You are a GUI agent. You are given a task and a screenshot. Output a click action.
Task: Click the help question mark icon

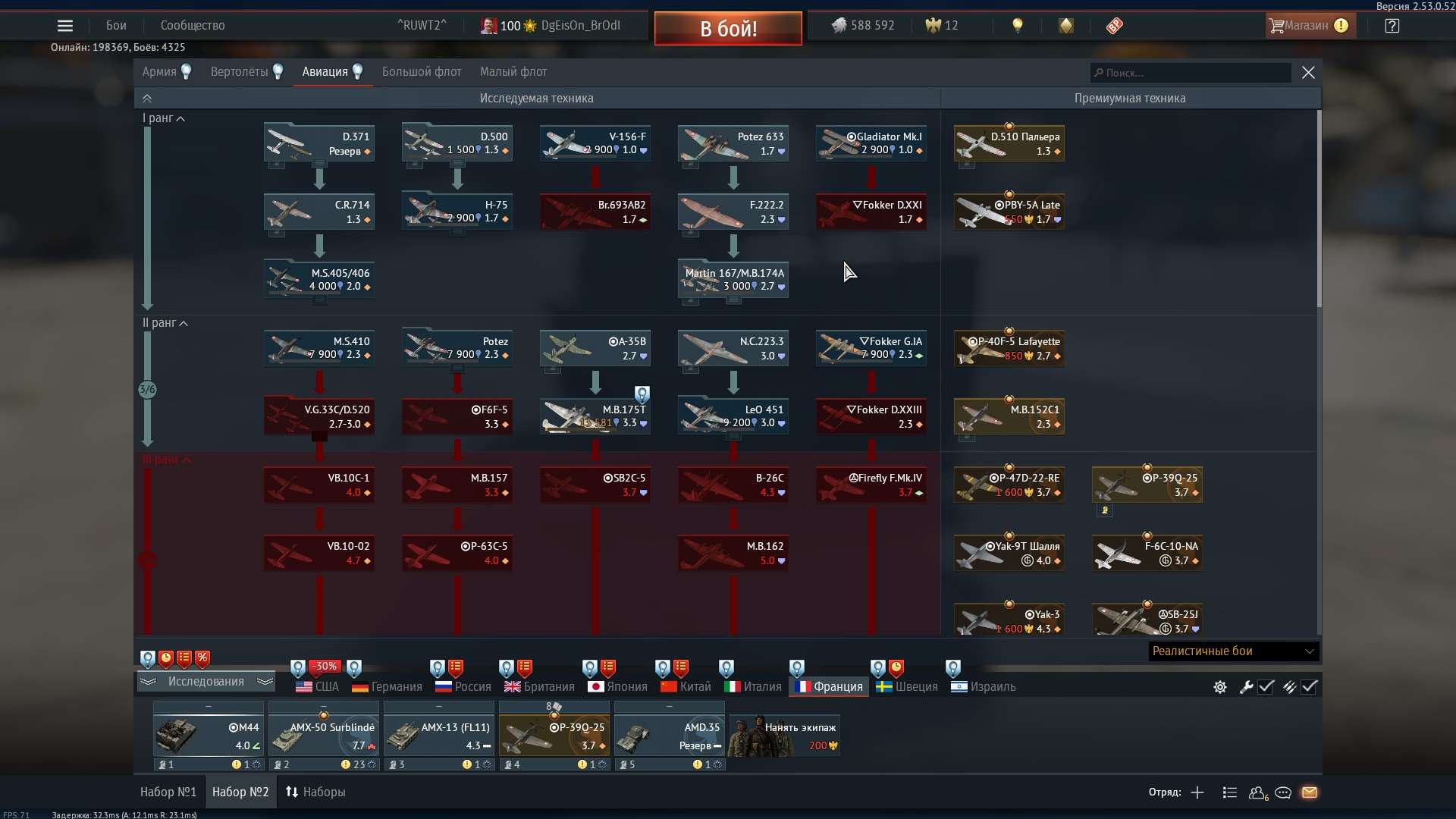pos(1392,25)
